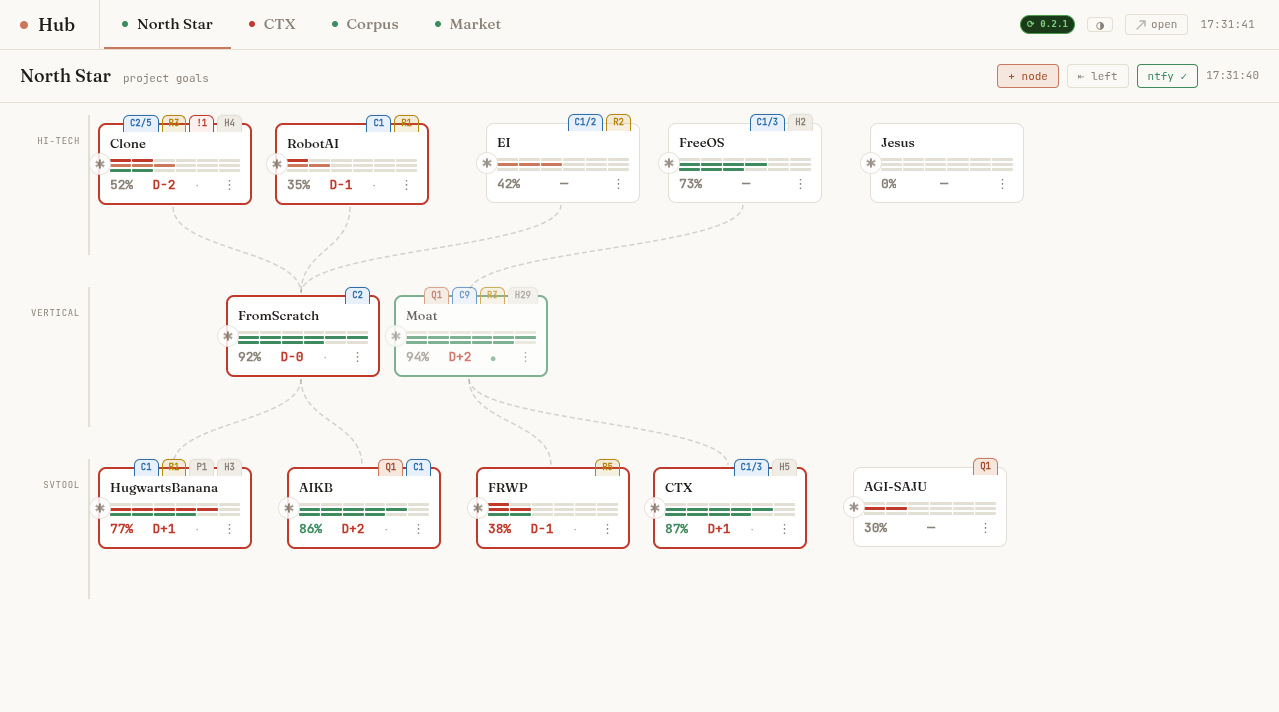Switch to the Corpus tab
1279x712 pixels.
pos(365,24)
